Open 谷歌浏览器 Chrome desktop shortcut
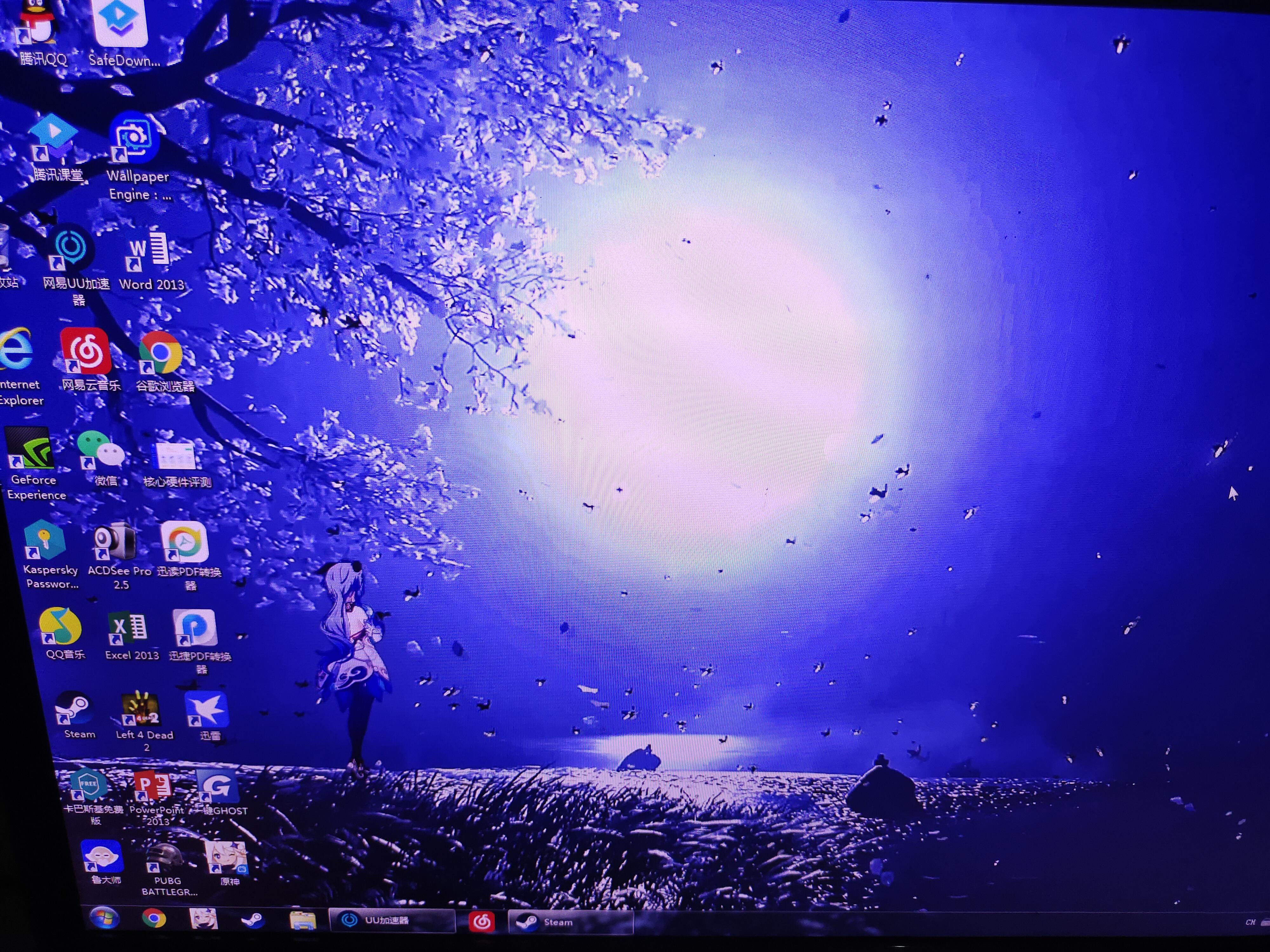Viewport: 1270px width, 952px height. [160, 352]
